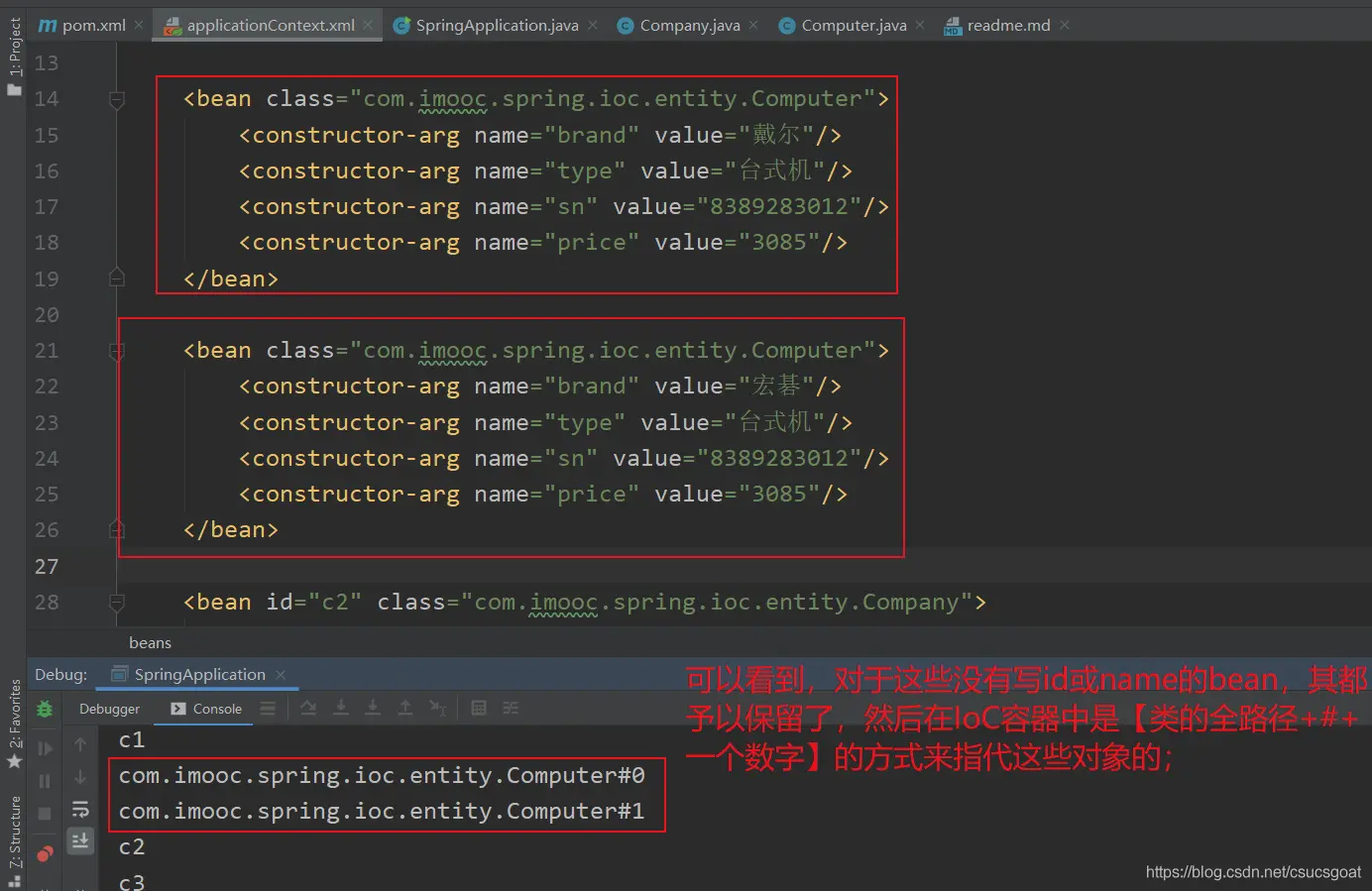1372x891 pixels.
Task: Click Run to Cursor icon
Action: coord(437,708)
